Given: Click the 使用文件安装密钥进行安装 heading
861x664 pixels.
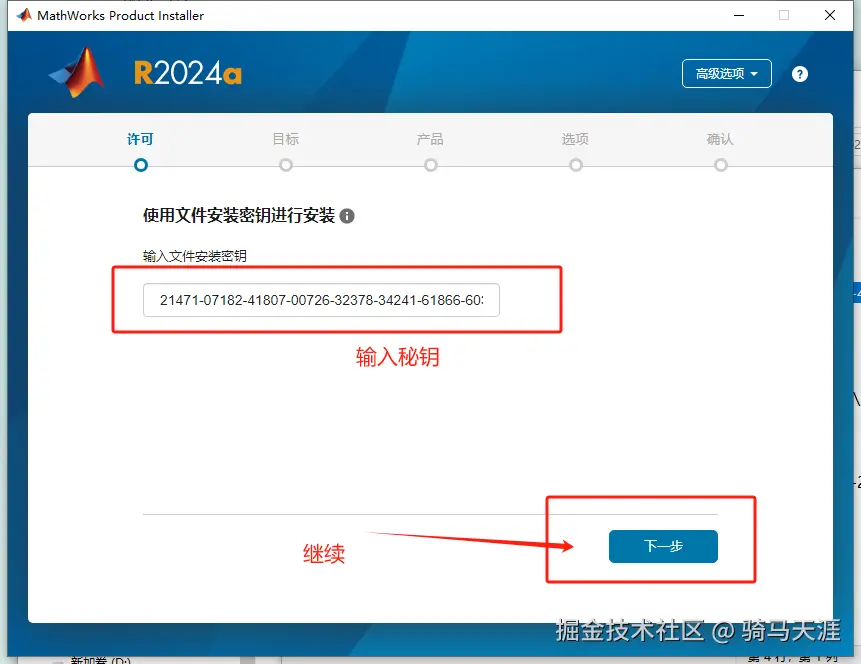Looking at the screenshot, I should (239, 215).
